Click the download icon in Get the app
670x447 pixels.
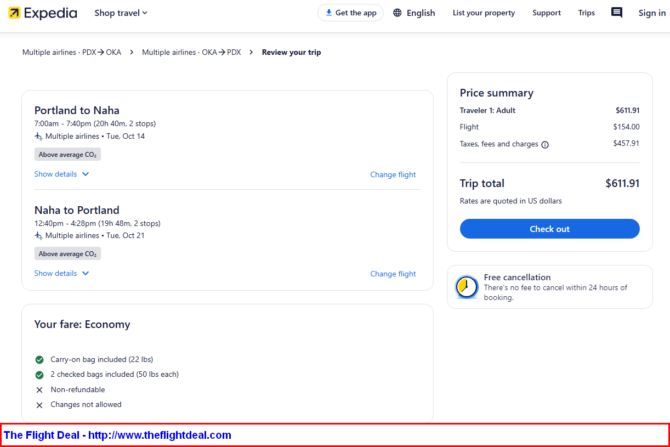pyautogui.click(x=329, y=12)
